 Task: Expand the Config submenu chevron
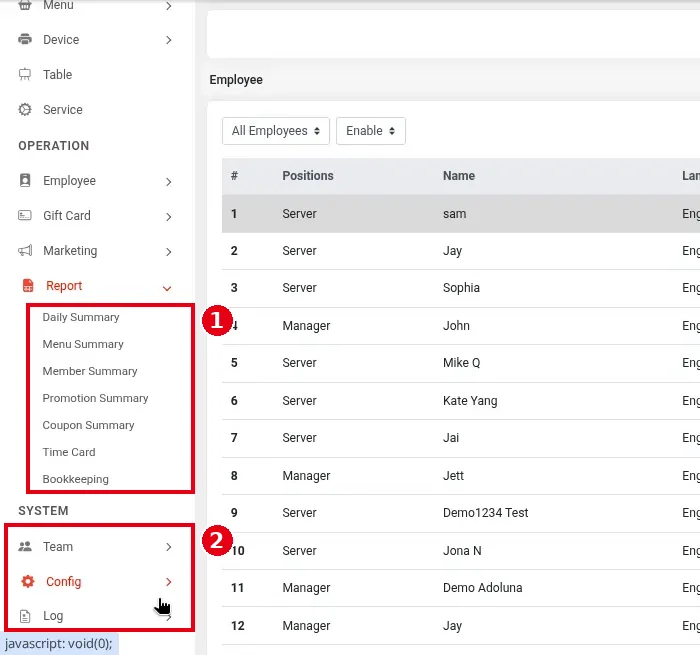point(168,582)
